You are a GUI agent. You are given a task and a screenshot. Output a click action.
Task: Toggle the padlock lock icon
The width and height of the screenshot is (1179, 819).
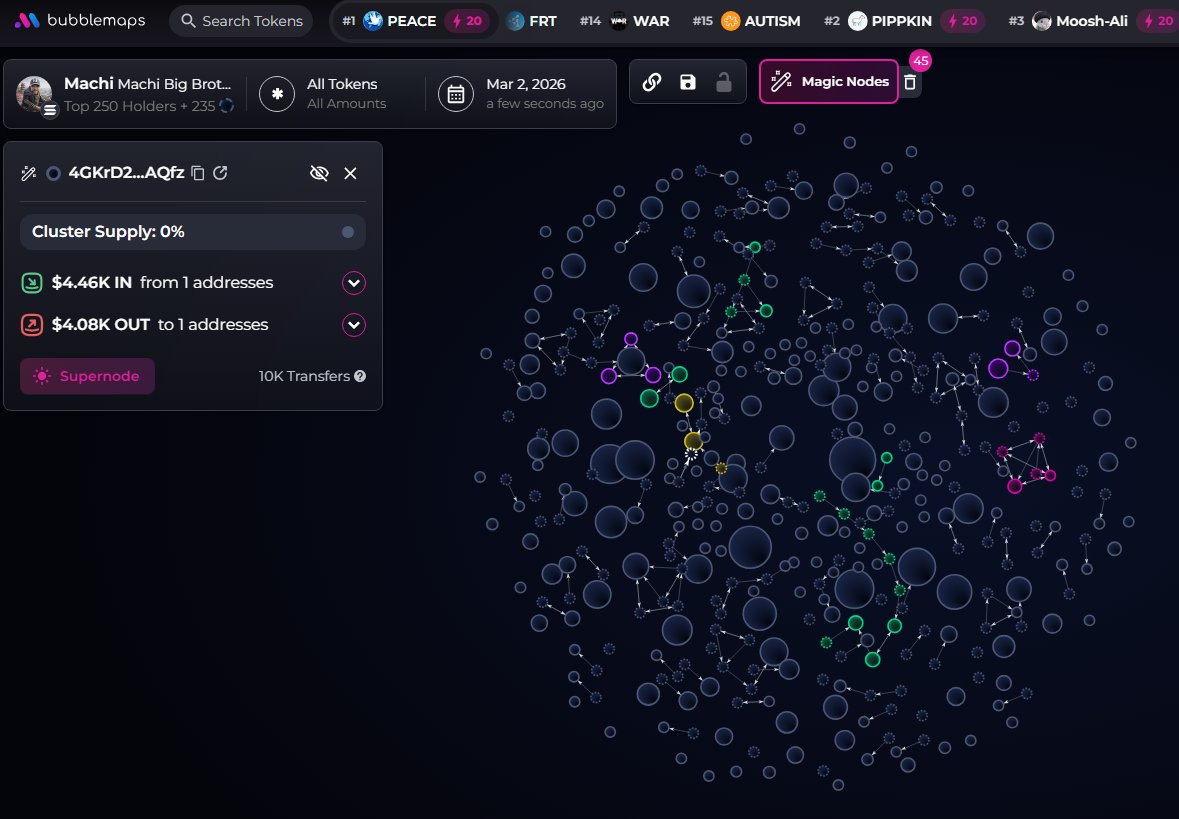pyautogui.click(x=723, y=82)
